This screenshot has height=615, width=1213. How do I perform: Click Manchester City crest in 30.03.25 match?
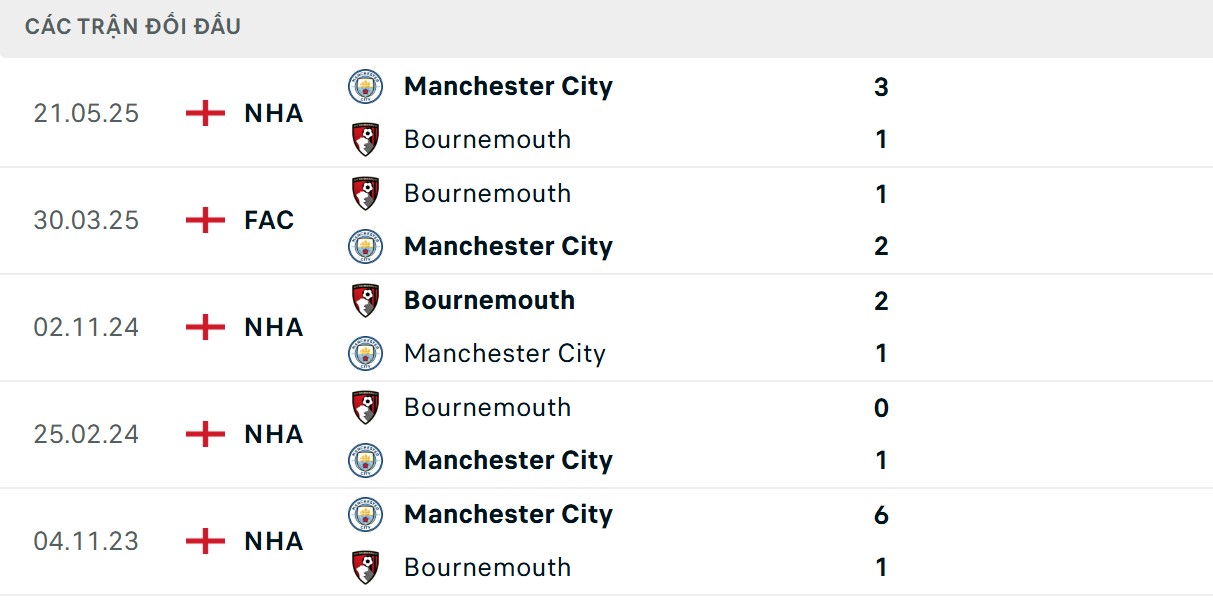tap(365, 246)
